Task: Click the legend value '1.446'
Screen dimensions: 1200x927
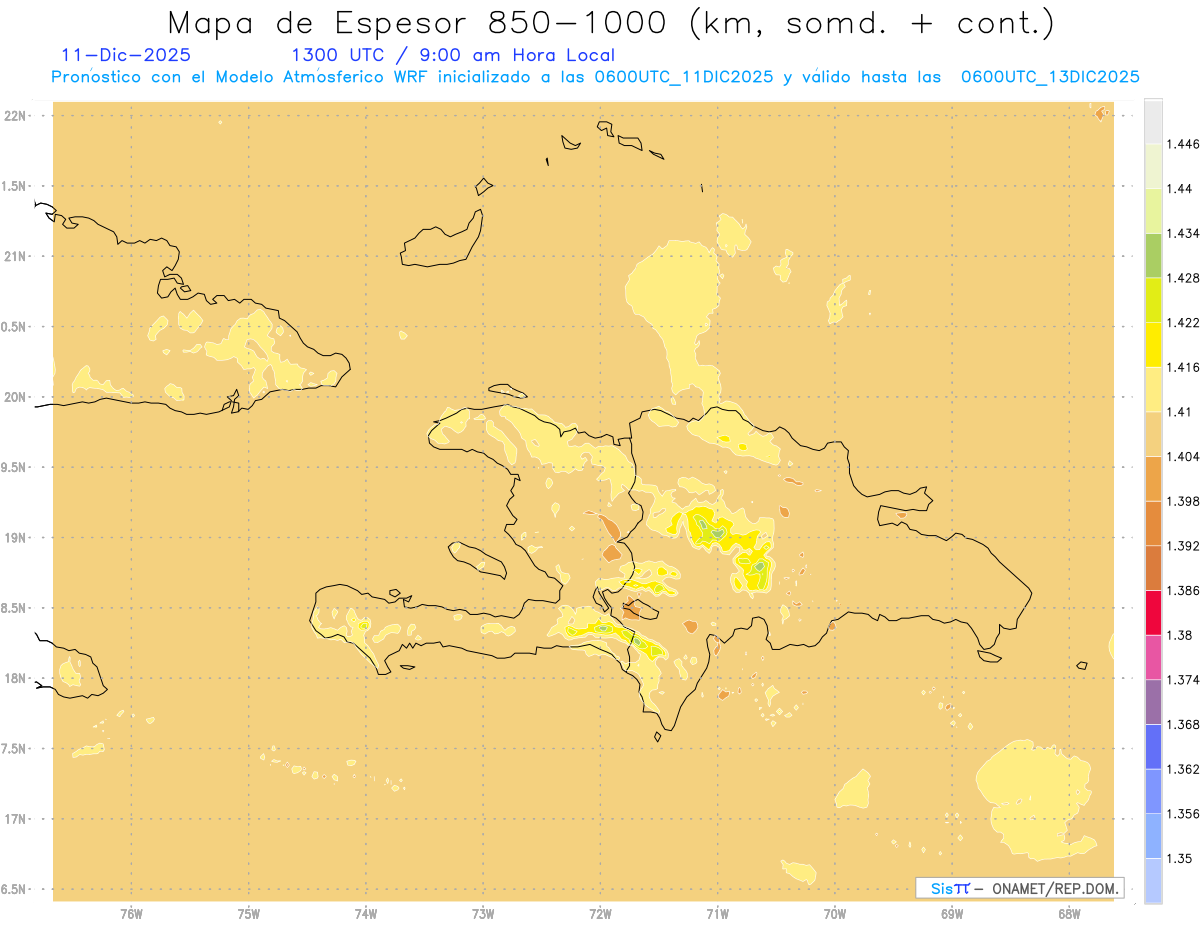Action: pyautogui.click(x=1183, y=144)
